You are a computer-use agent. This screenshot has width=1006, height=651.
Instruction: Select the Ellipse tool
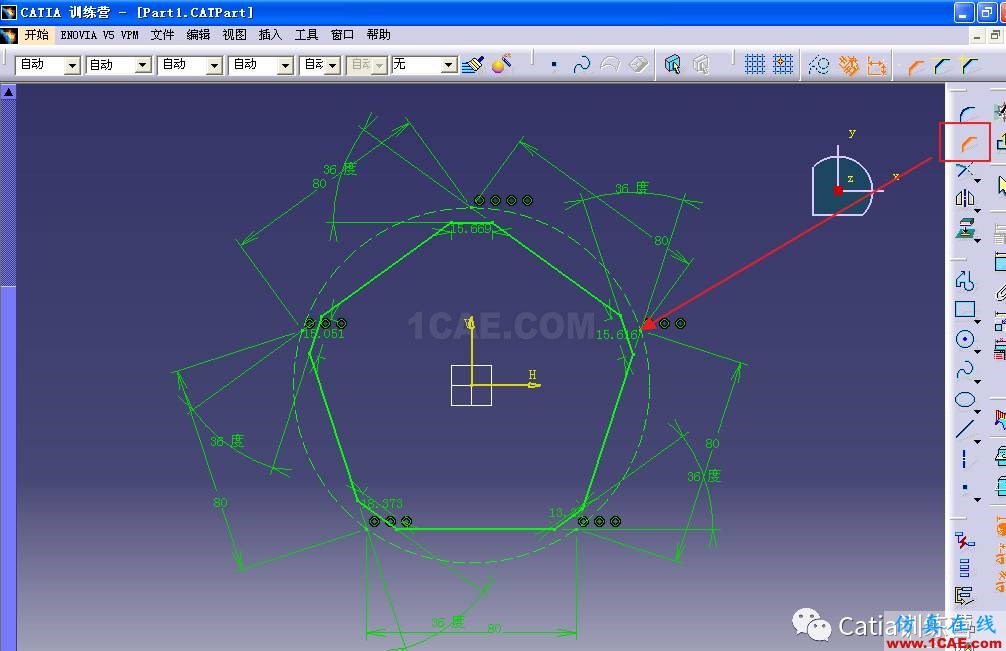[964, 400]
